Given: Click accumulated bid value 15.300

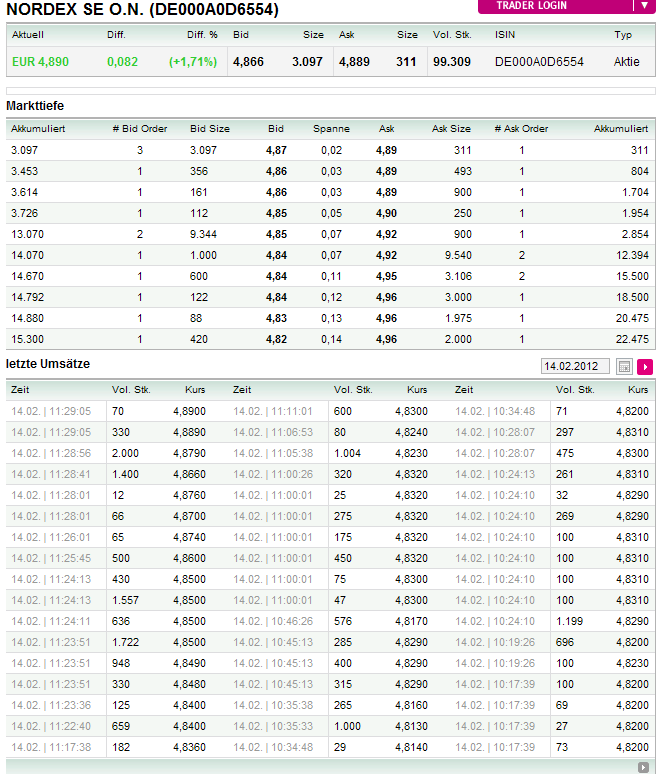Looking at the screenshot, I should click(28, 340).
